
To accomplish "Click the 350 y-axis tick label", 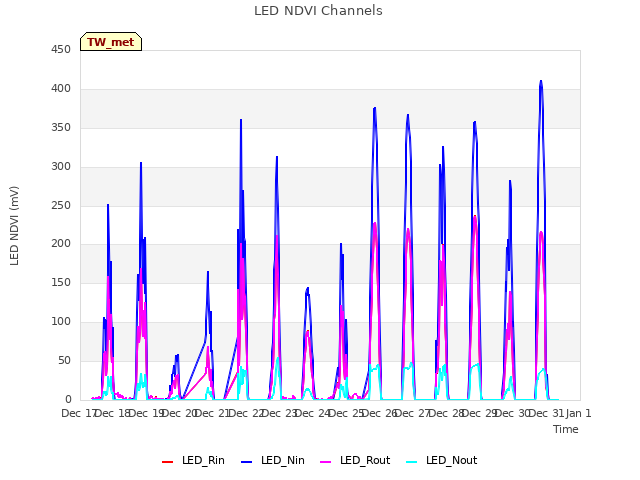I will tap(61, 127).
